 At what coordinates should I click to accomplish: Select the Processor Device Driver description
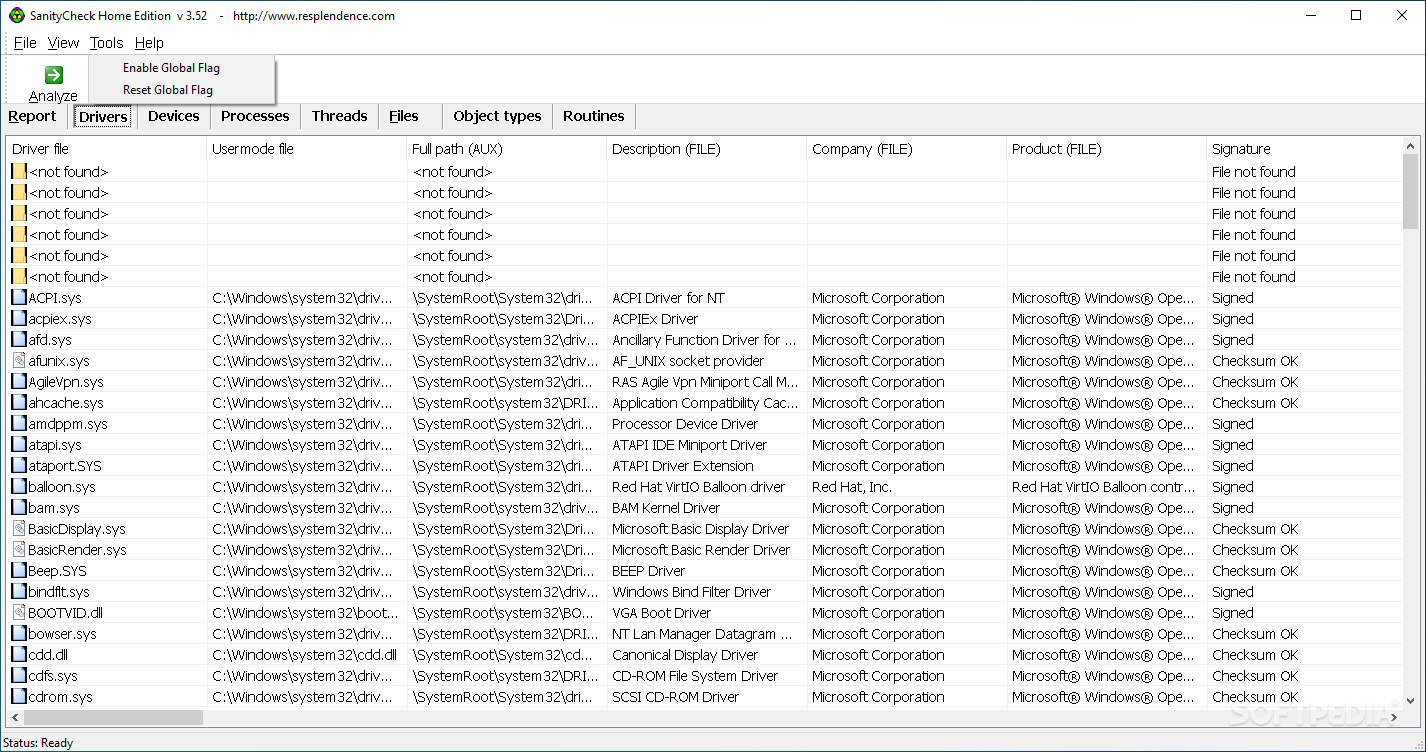coord(685,424)
